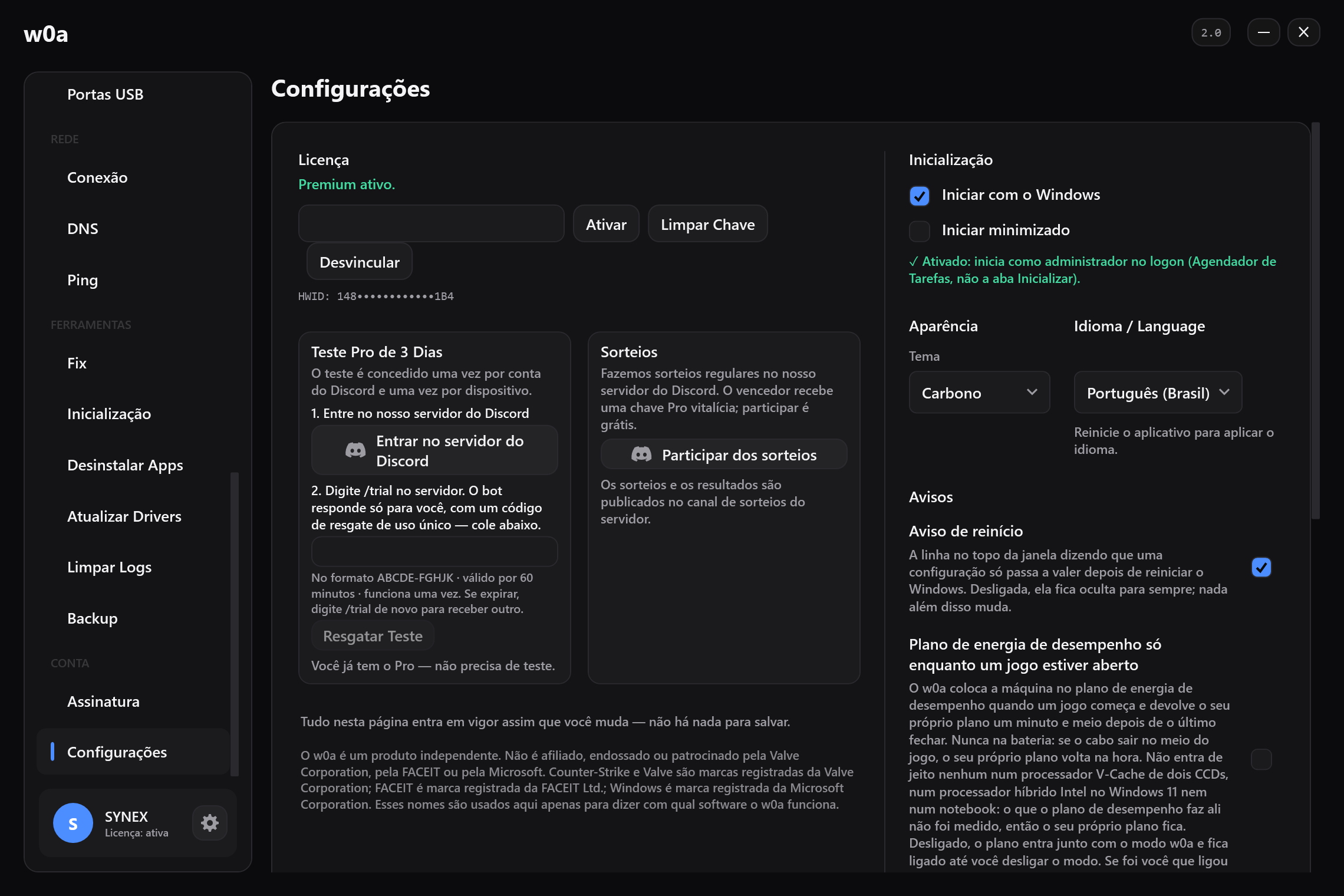Click the Resgatar Teste button
The width and height of the screenshot is (1344, 896).
tap(373, 636)
